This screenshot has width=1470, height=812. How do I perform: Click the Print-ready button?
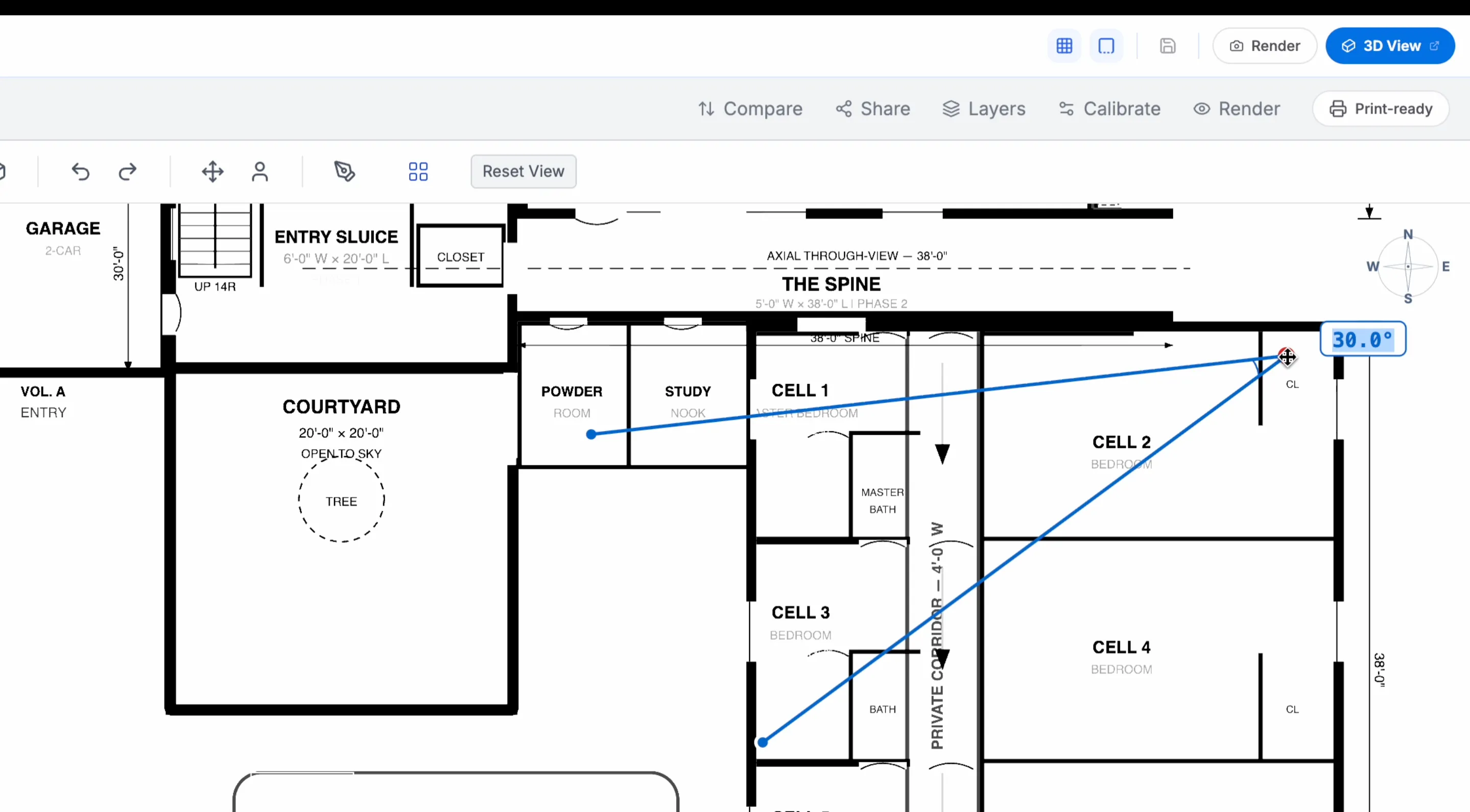point(1381,108)
